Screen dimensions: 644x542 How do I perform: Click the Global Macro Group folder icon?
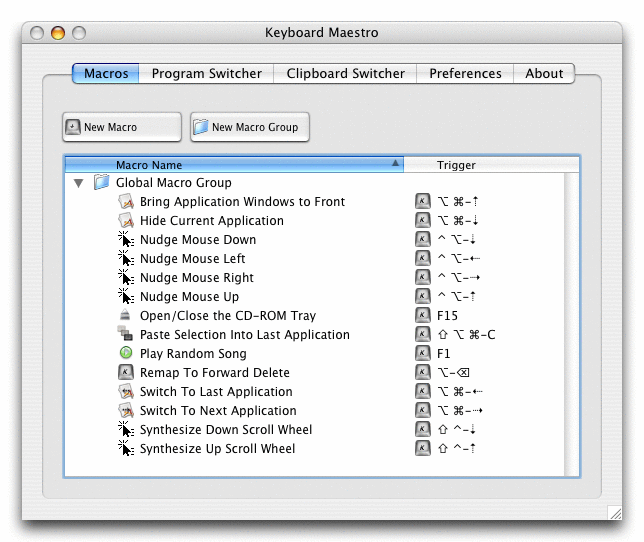click(101, 182)
